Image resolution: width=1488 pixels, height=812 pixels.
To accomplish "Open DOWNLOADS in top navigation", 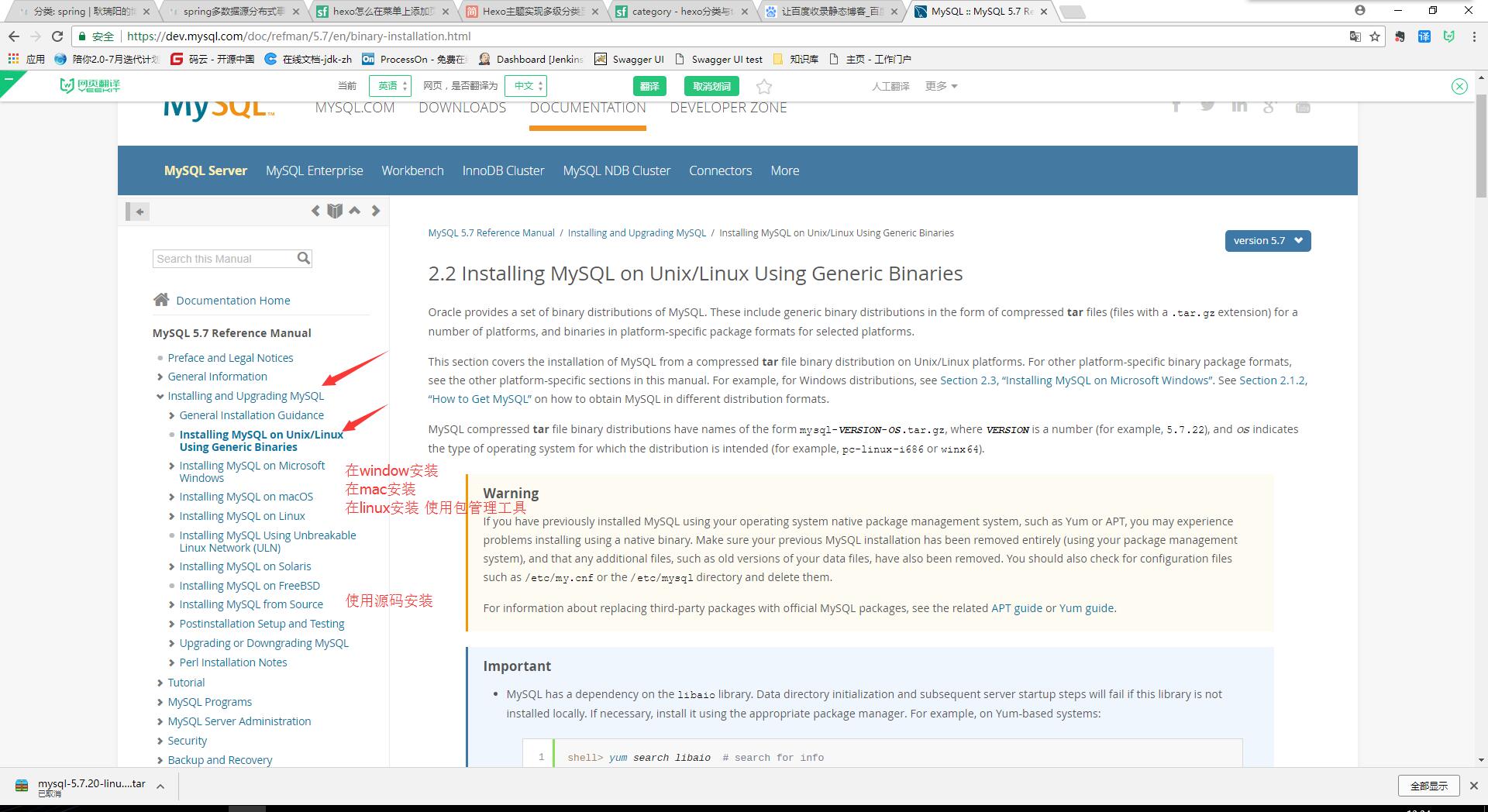I will coord(463,108).
